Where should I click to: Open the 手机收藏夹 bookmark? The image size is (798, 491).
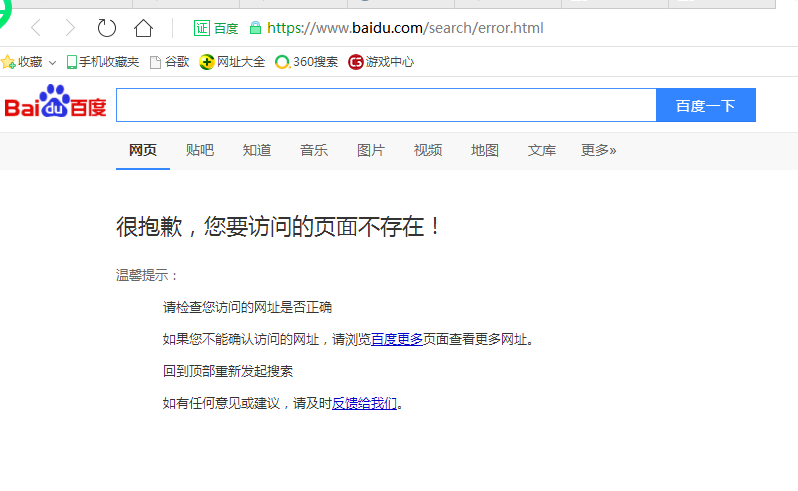pyautogui.click(x=103, y=62)
